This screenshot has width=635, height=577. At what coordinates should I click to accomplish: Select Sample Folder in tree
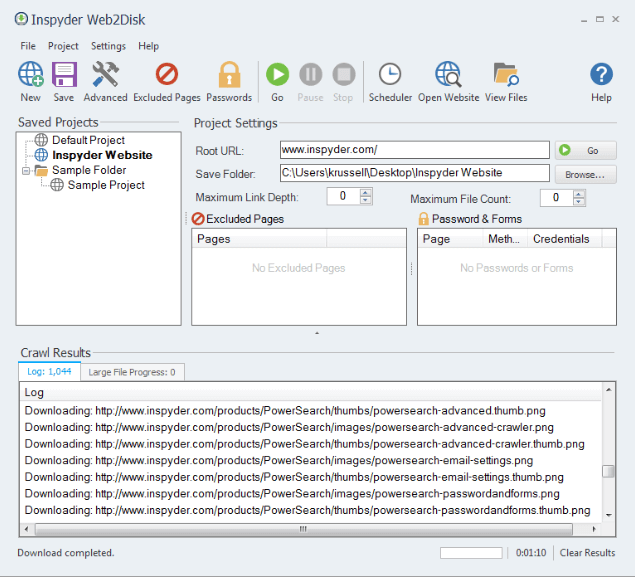coord(89,170)
